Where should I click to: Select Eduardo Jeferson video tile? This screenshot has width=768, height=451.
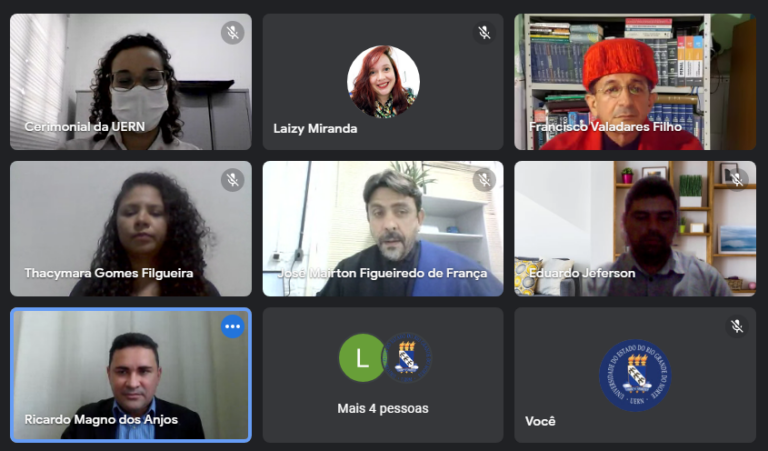(x=635, y=229)
